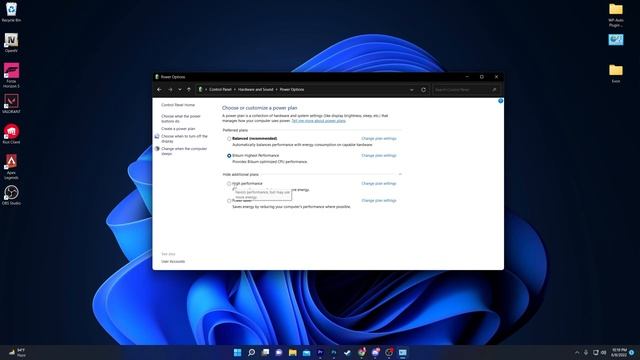Click the Forward navigation arrow
640x360 pixels.
click(170, 89)
